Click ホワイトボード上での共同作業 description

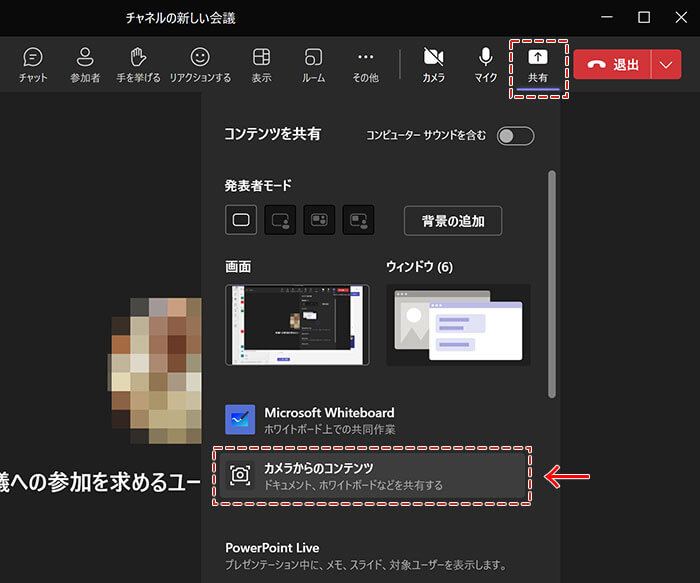coord(329,429)
